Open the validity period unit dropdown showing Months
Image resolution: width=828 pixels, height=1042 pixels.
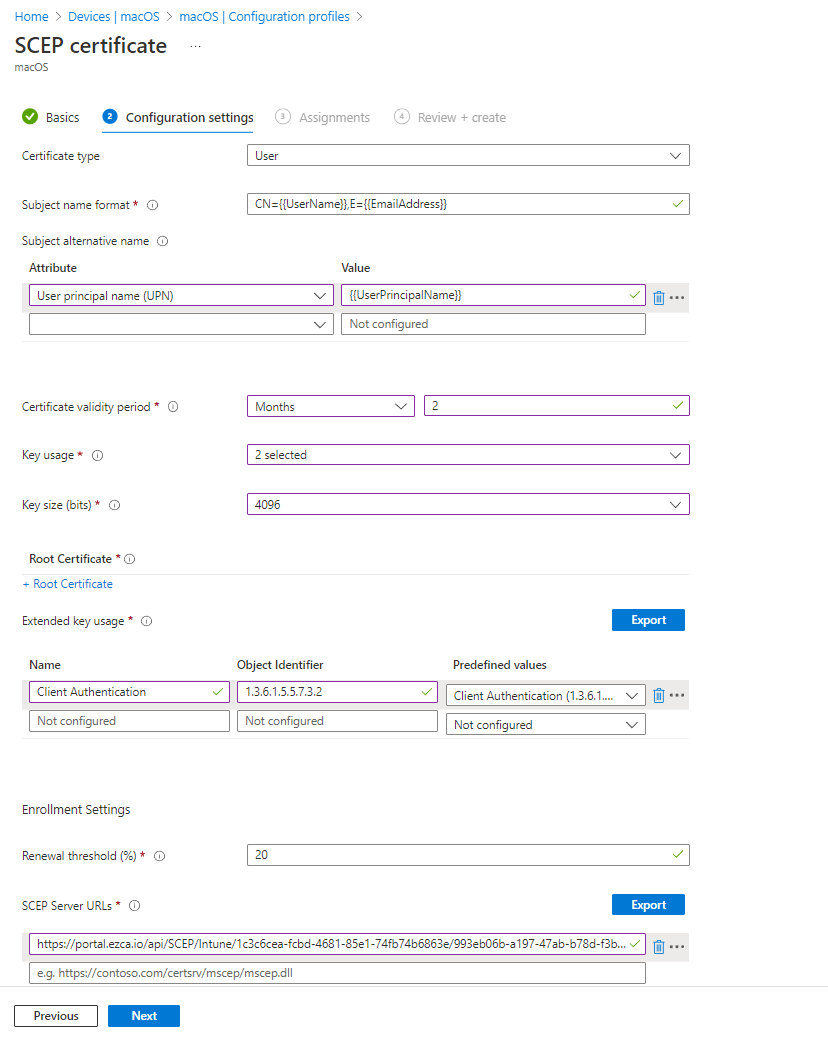pyautogui.click(x=331, y=406)
